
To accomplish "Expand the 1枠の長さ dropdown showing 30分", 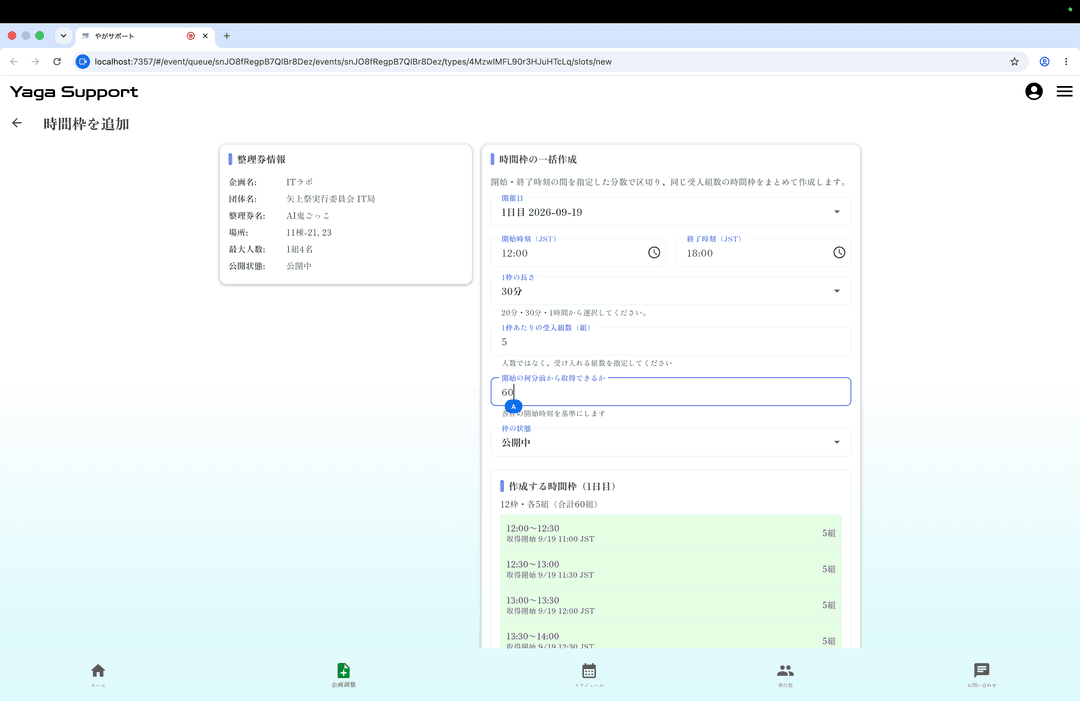I will [x=670, y=291].
